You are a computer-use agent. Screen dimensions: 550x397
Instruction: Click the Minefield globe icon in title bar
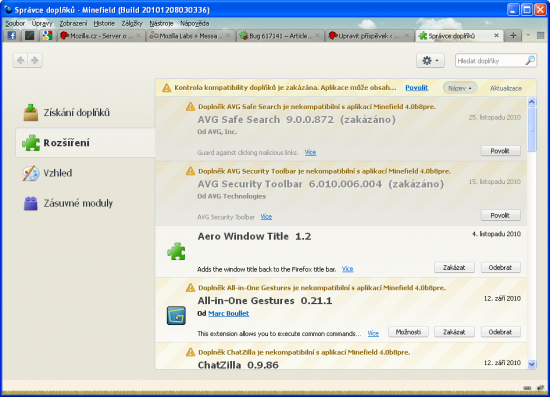point(8,9)
